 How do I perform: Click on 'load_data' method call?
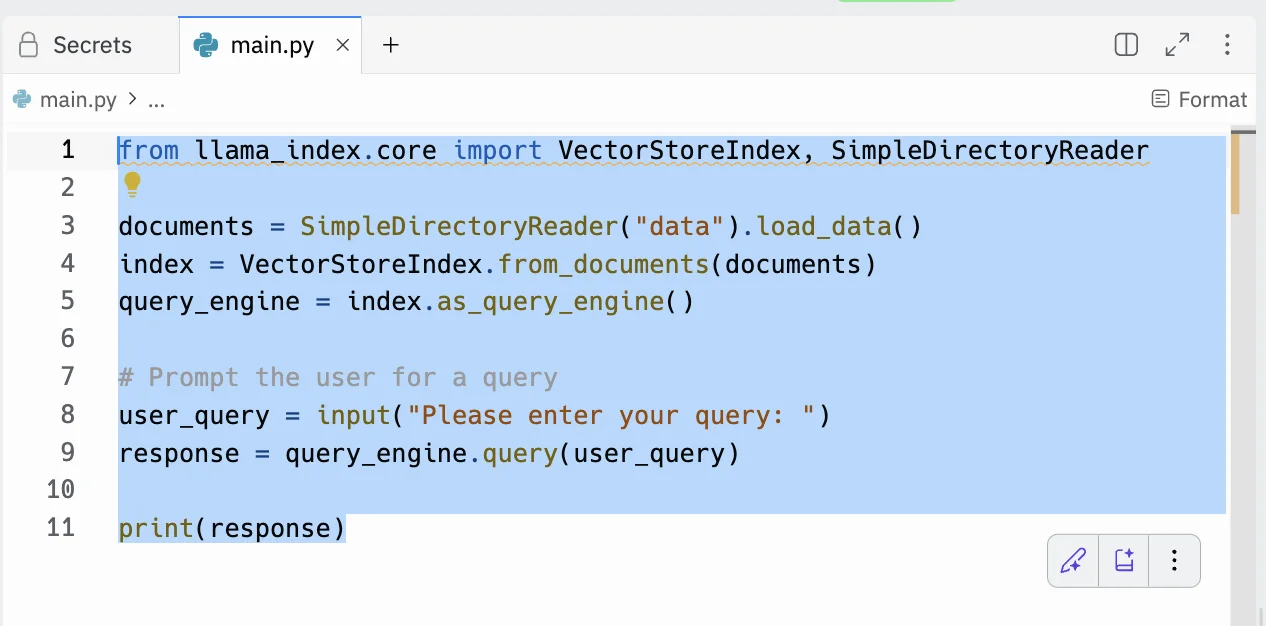pos(824,227)
